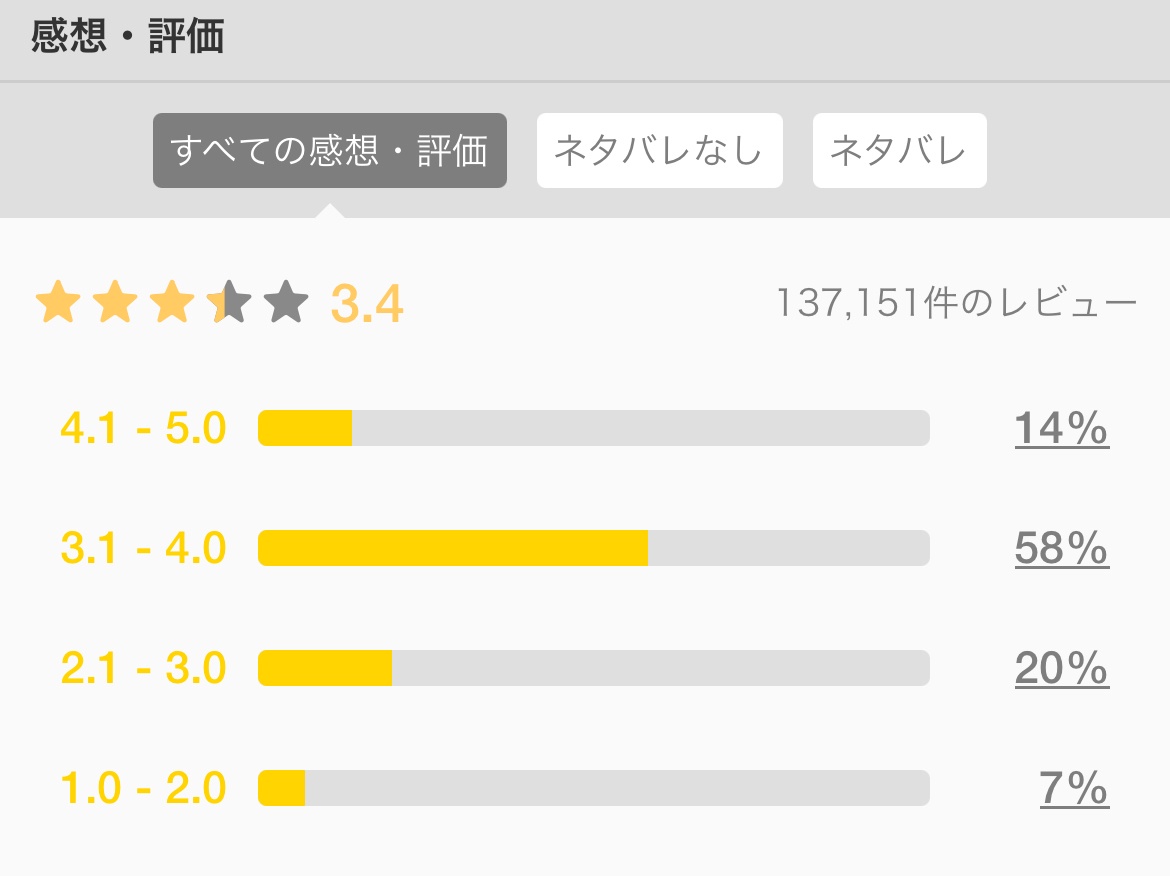Click the 感想・評価 section header

click(127, 38)
